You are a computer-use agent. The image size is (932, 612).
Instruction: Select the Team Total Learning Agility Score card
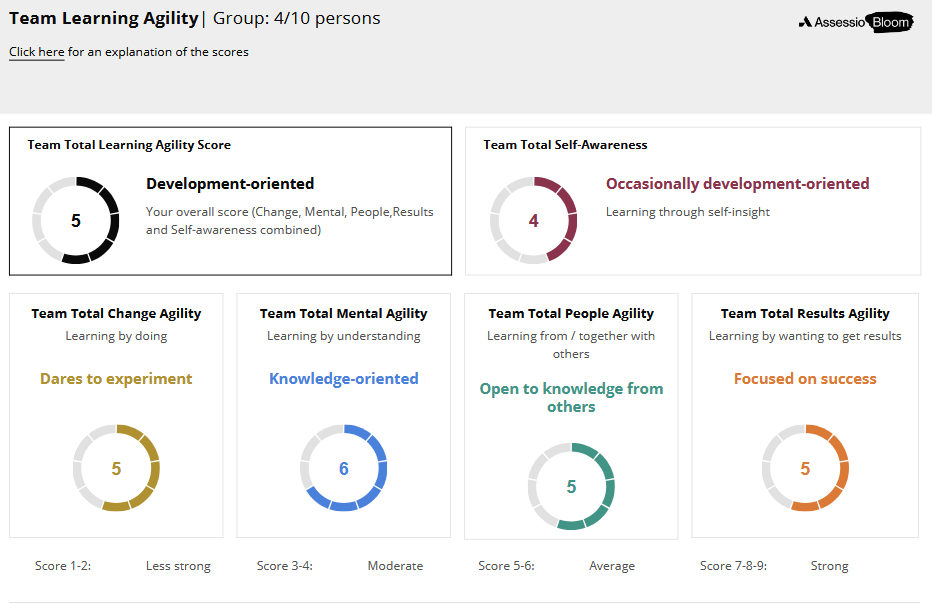point(231,201)
